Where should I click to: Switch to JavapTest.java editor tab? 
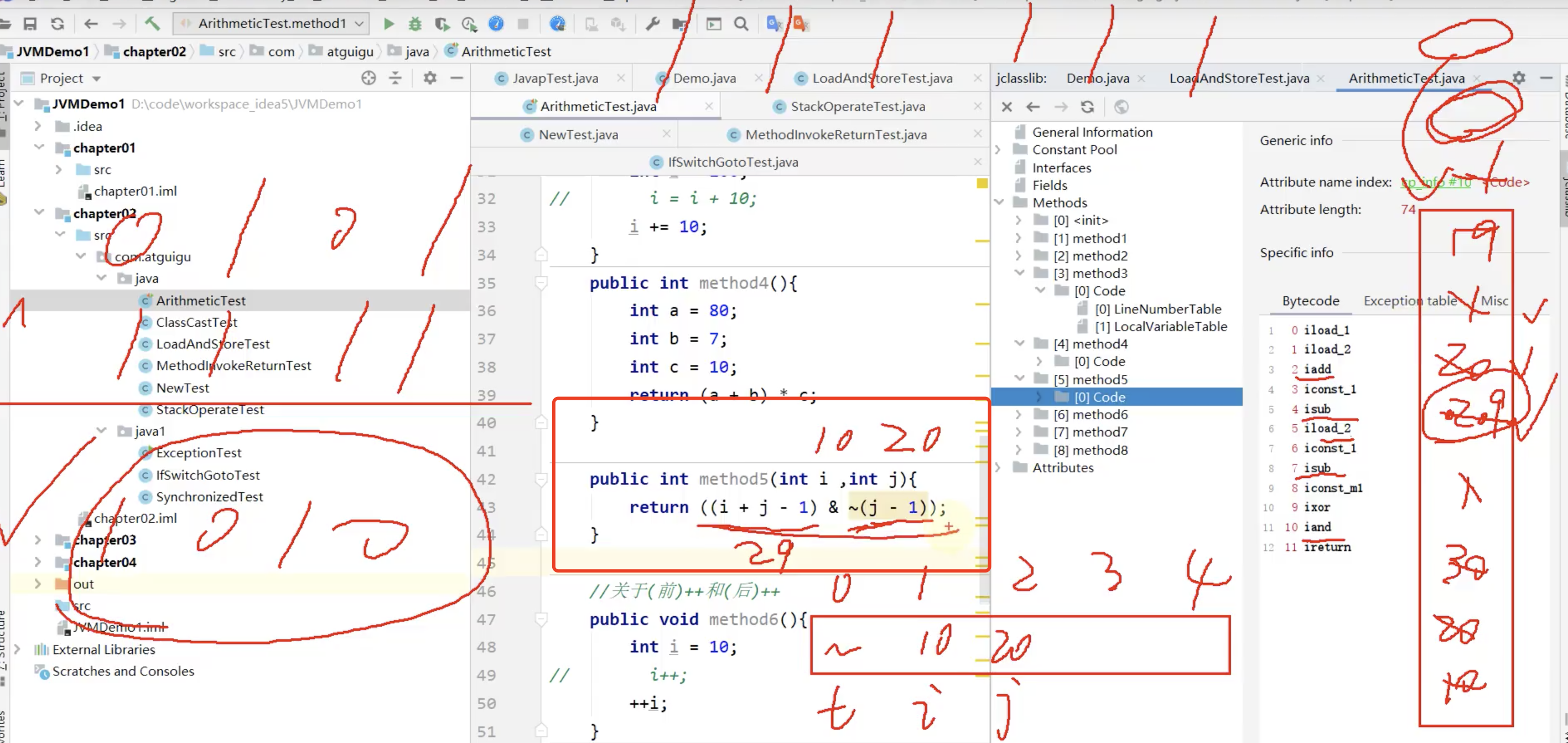coord(554,78)
